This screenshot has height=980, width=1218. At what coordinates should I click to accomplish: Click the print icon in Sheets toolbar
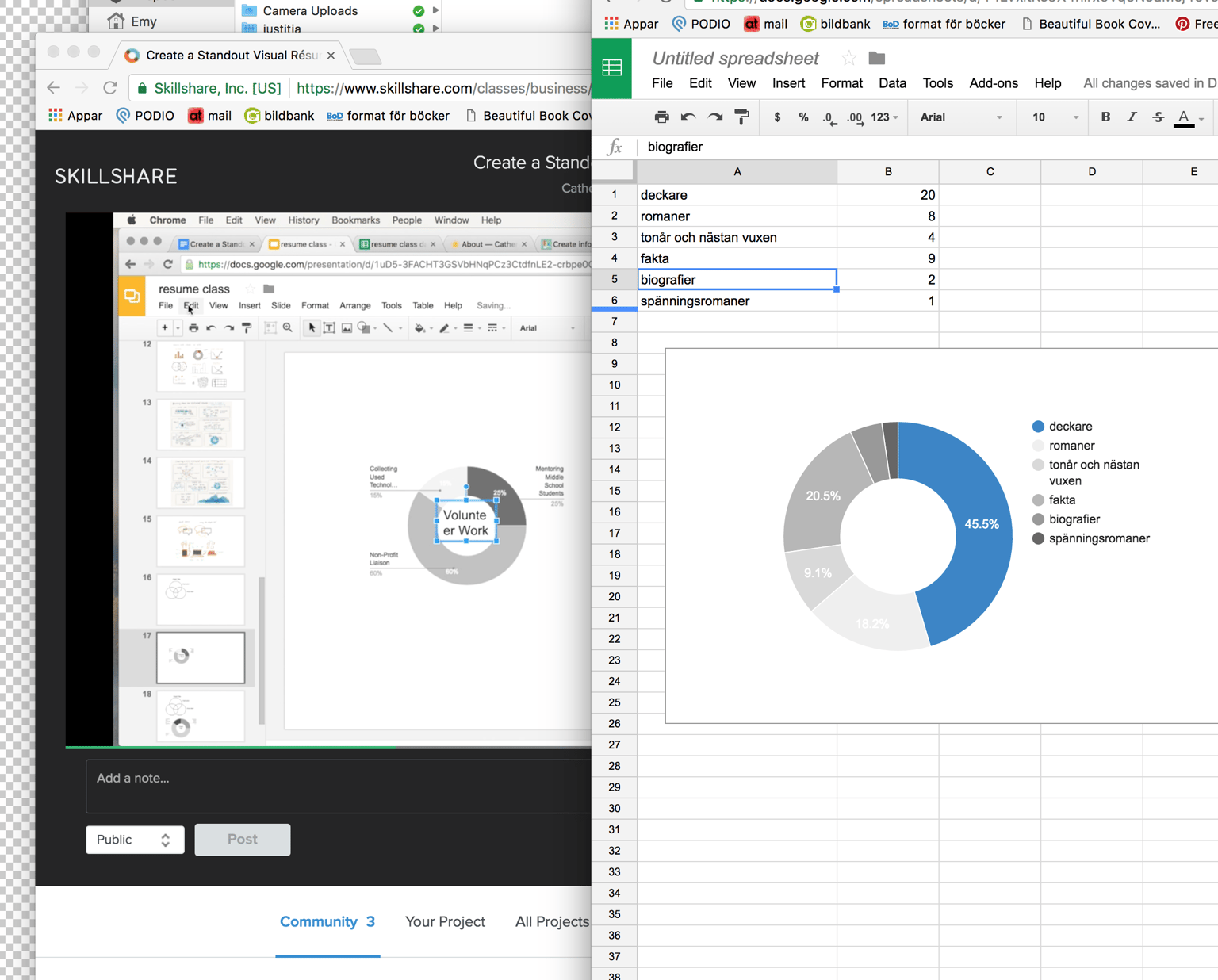[661, 117]
